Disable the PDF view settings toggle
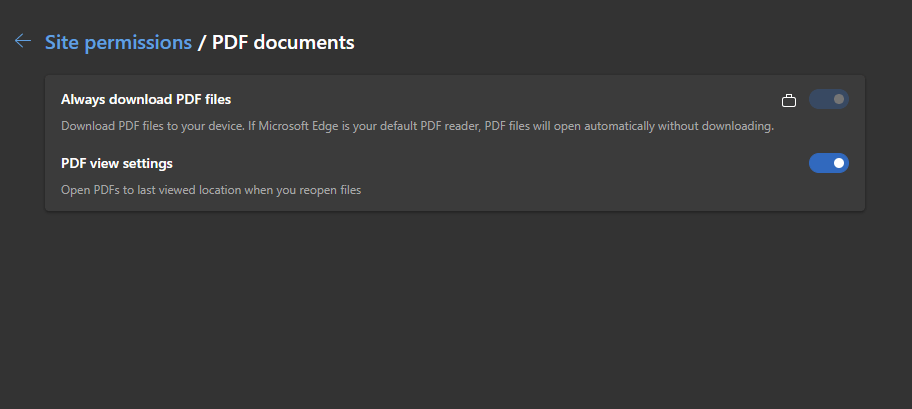Screen dimensions: 912x409 coord(828,163)
